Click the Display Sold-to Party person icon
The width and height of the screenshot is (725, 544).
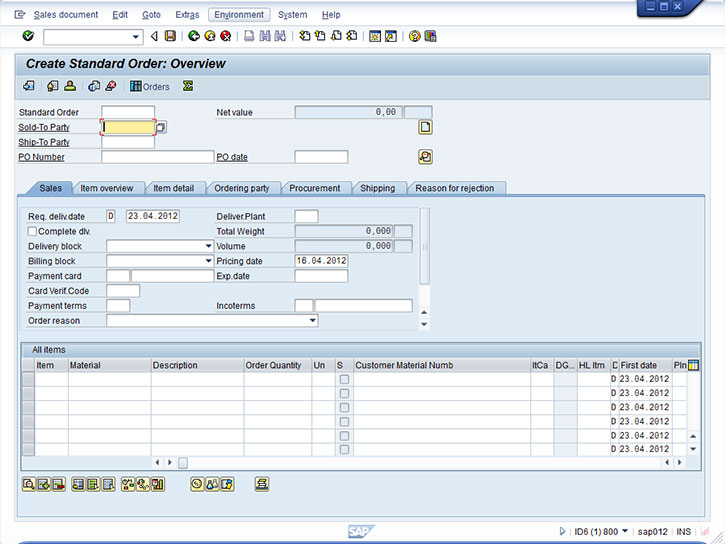pos(70,86)
